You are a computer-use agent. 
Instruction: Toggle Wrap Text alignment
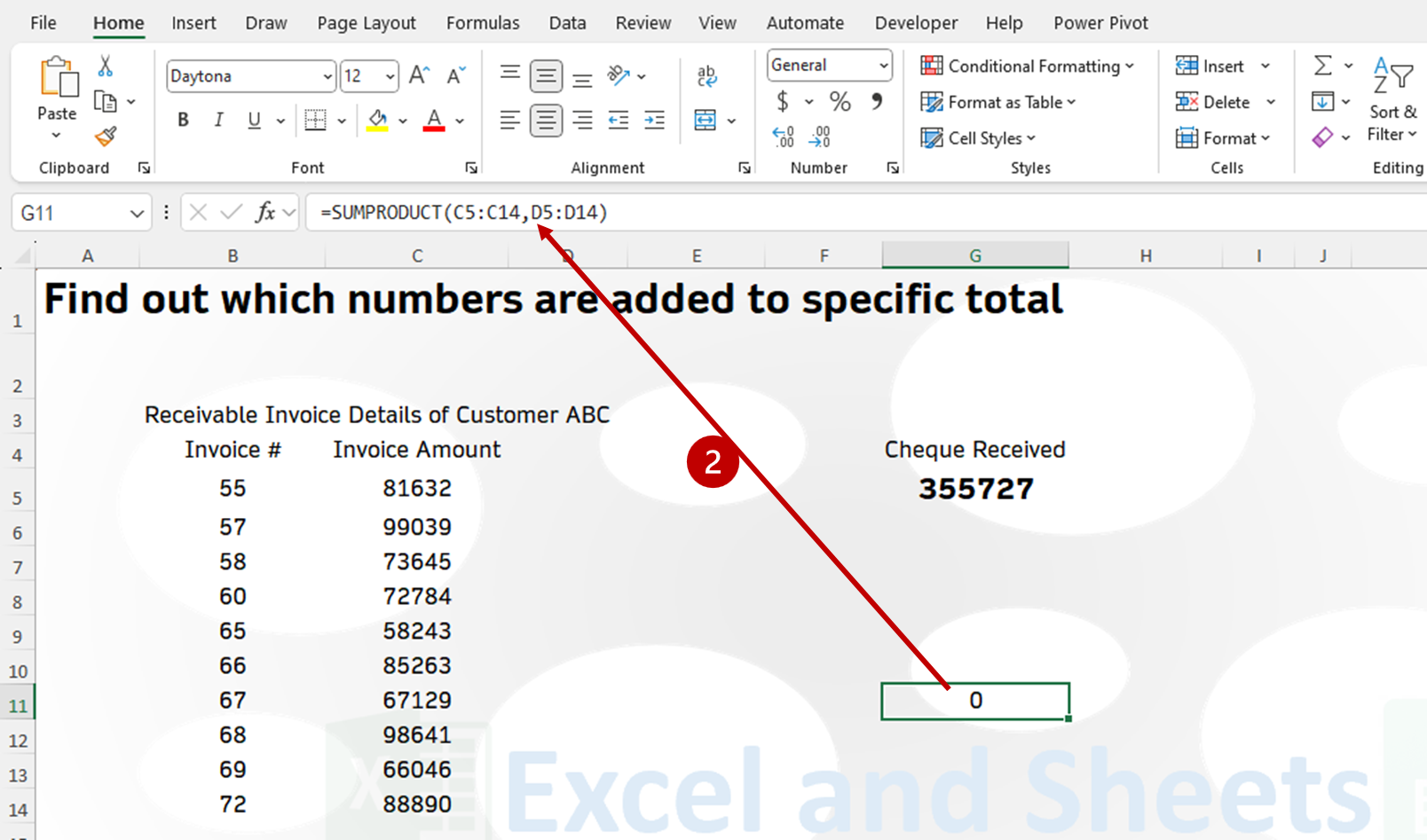click(x=706, y=75)
